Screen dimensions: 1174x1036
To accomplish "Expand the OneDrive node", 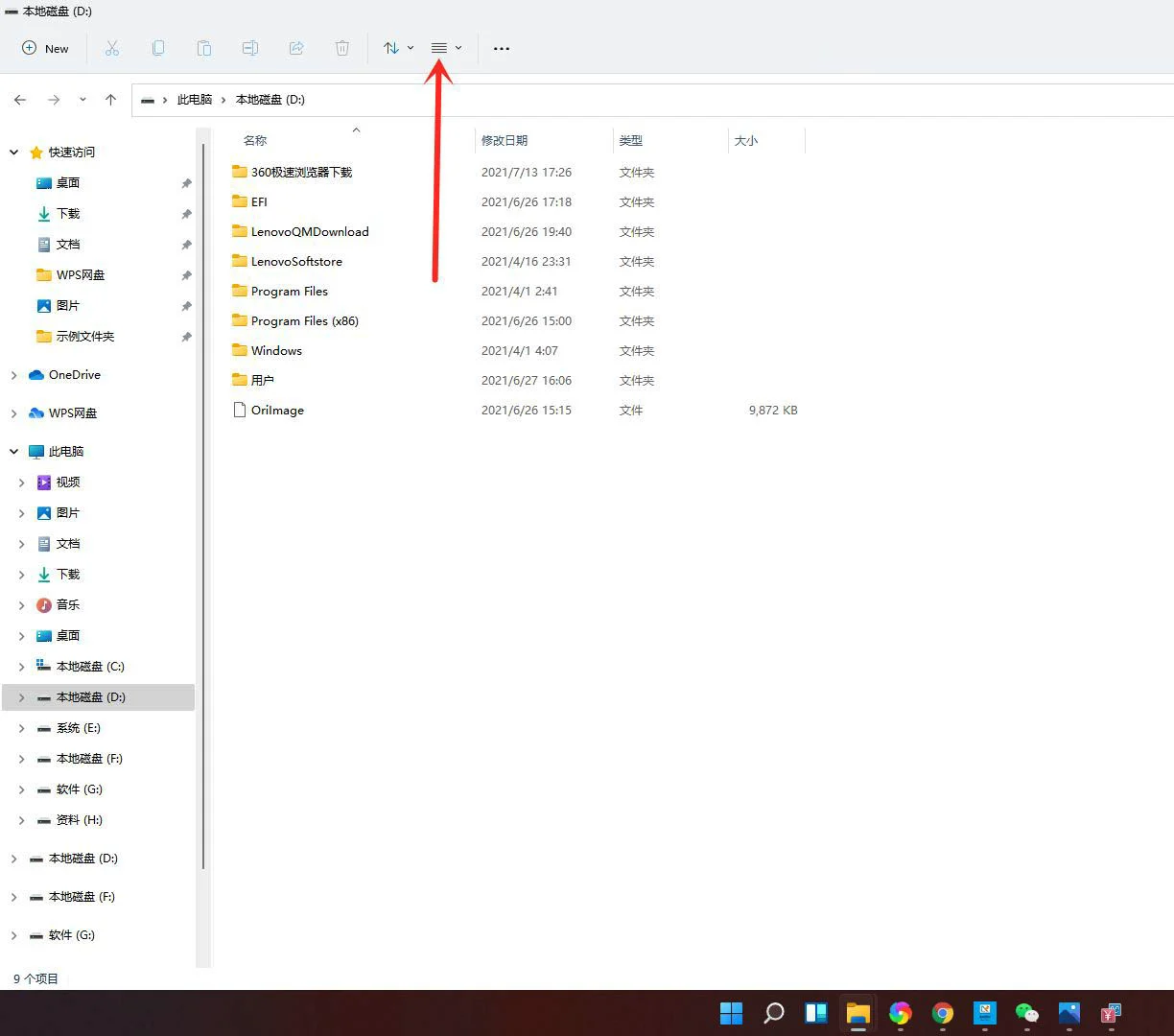I will click(14, 375).
